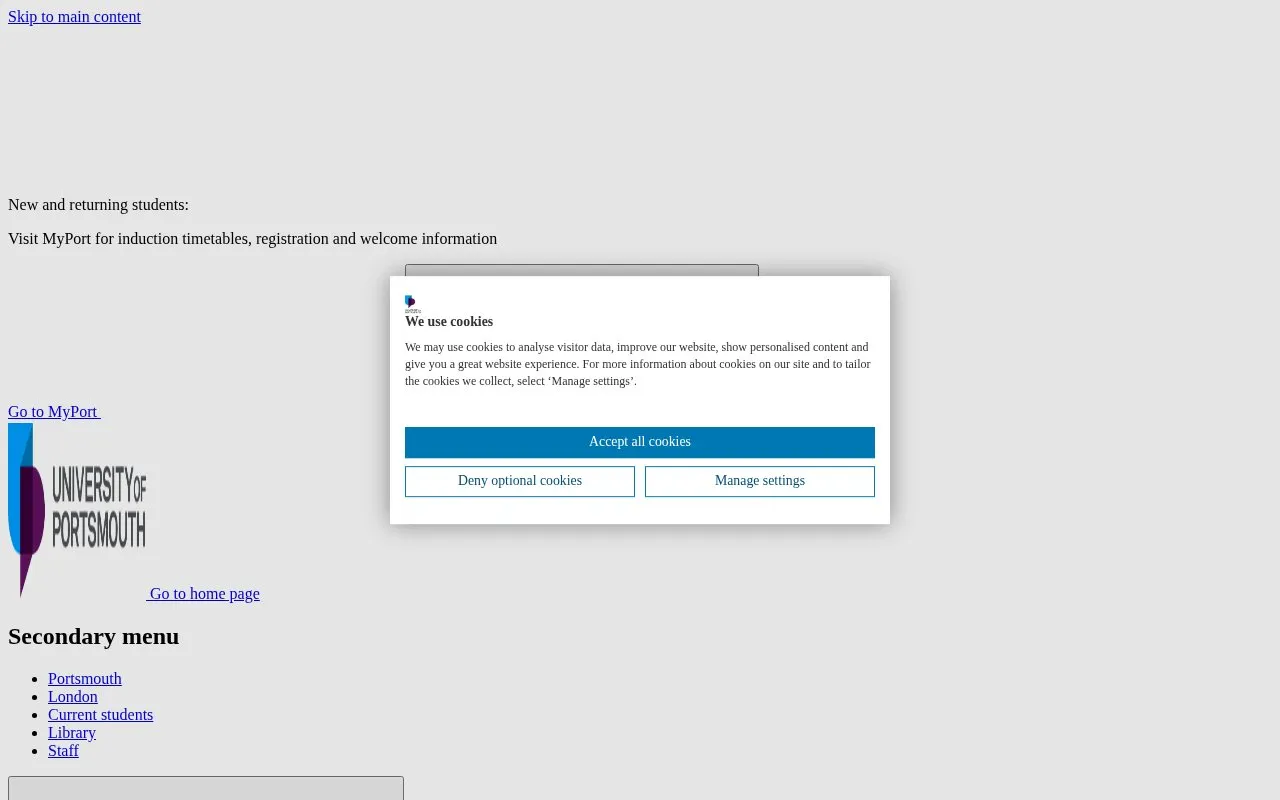Open the Staff link
The height and width of the screenshot is (800, 1280).
(x=63, y=751)
